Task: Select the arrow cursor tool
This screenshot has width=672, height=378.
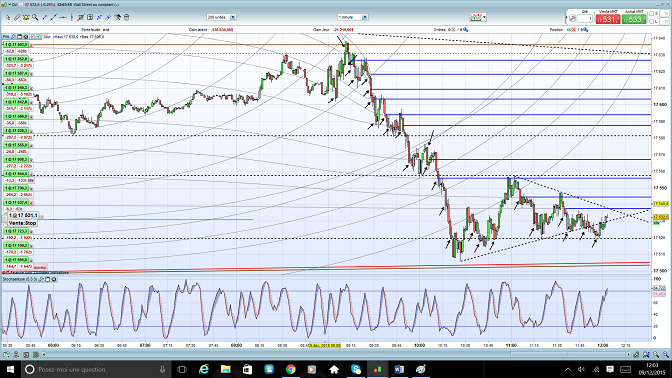Action: pos(8,18)
